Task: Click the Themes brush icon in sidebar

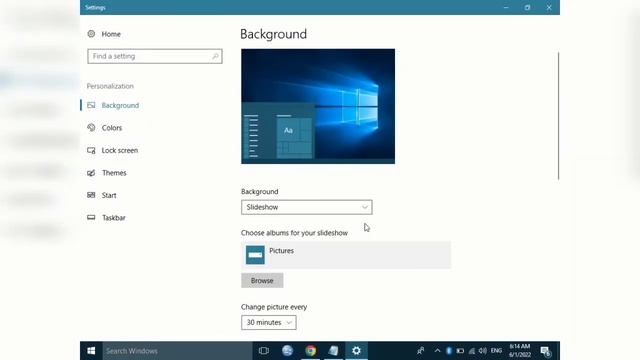Action: [x=91, y=173]
